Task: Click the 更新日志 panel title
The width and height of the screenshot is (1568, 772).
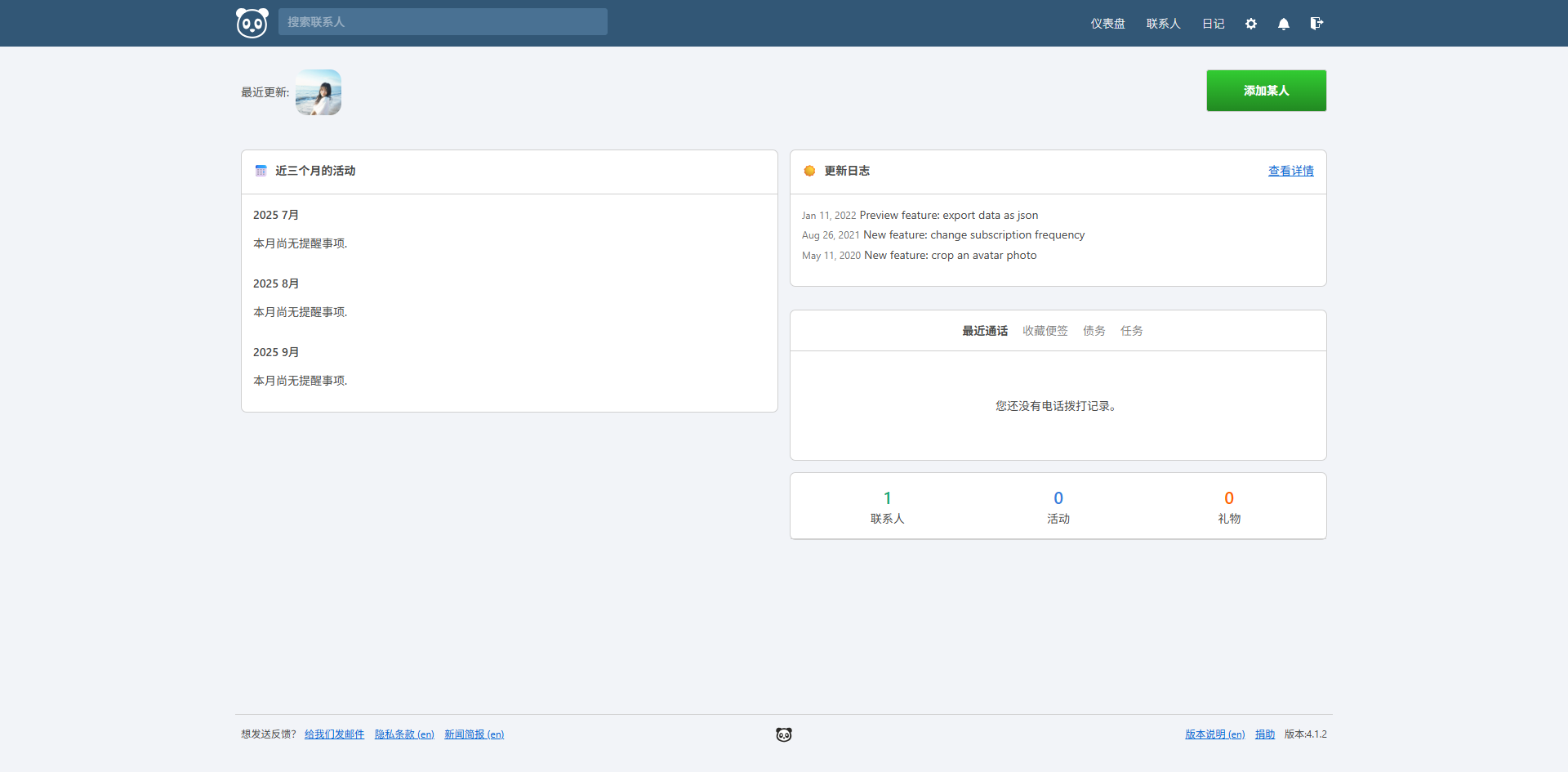Action: tap(847, 171)
